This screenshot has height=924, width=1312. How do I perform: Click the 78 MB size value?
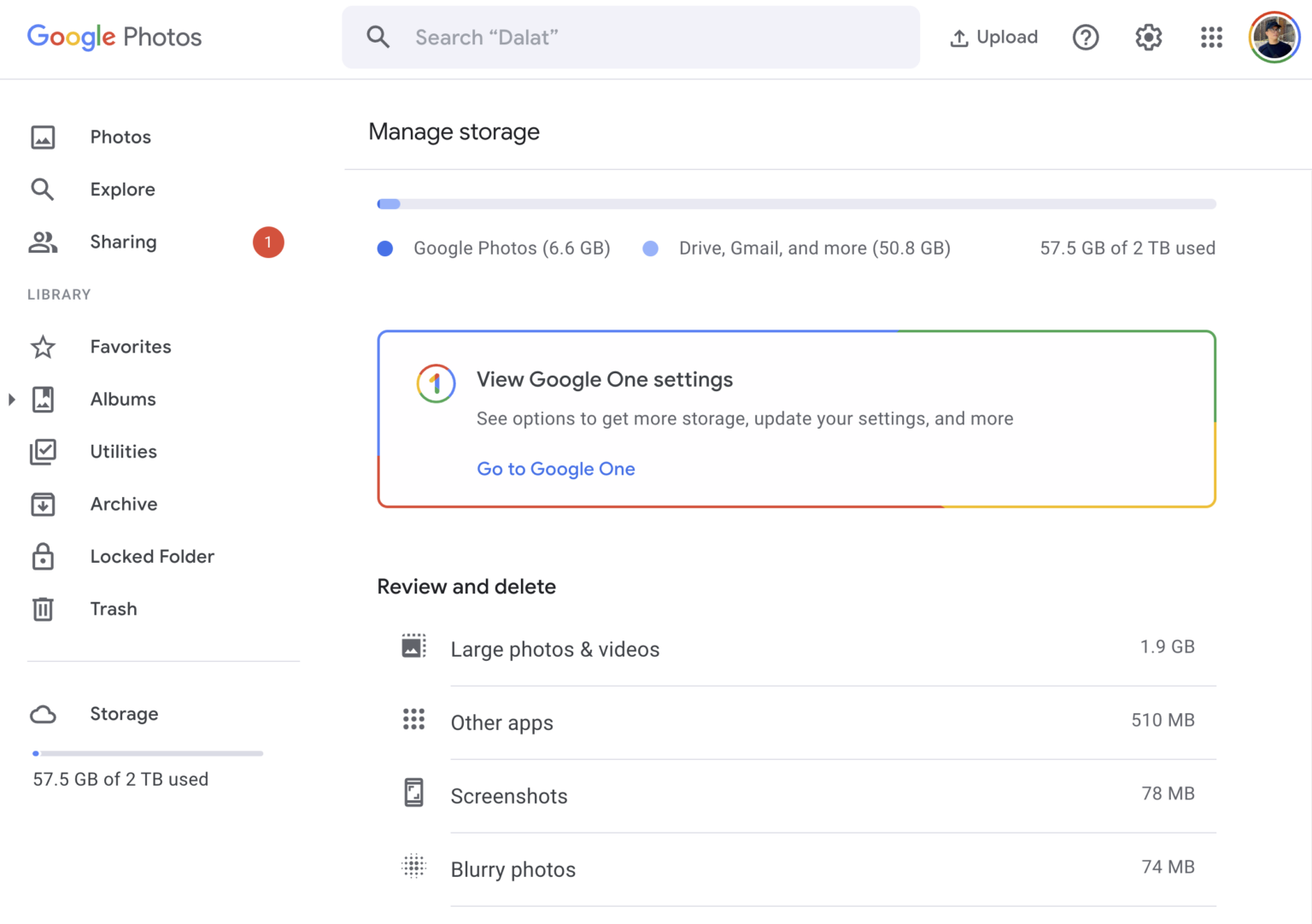[1168, 793]
